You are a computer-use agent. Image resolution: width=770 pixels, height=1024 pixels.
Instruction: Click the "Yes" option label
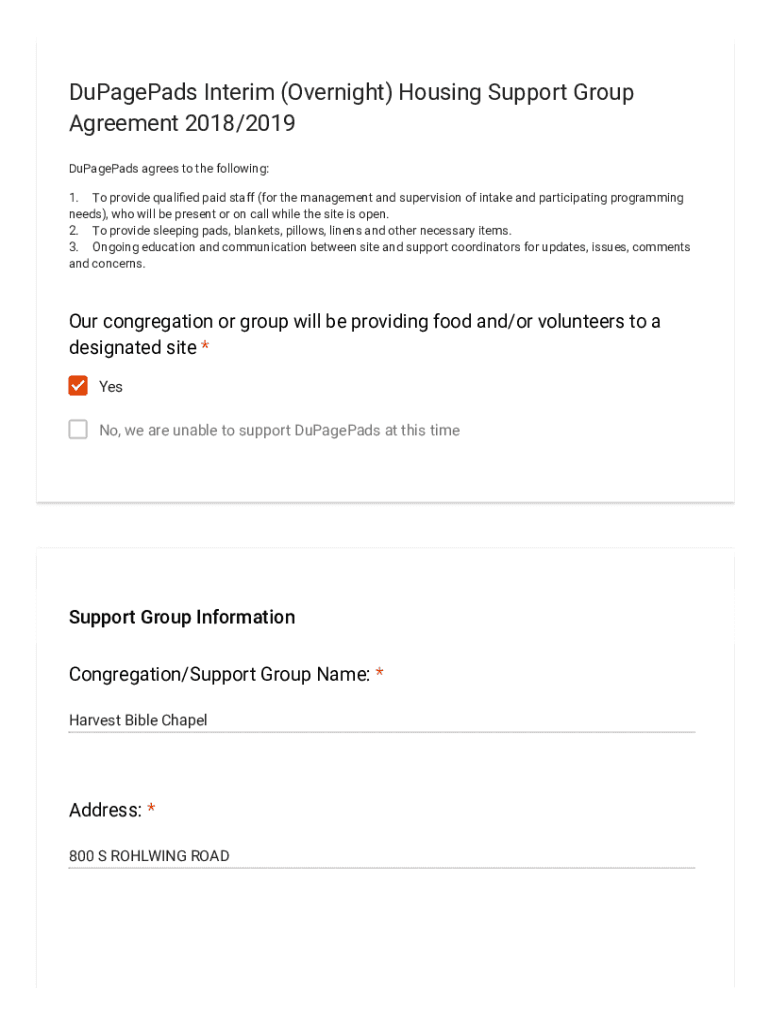[x=111, y=387]
